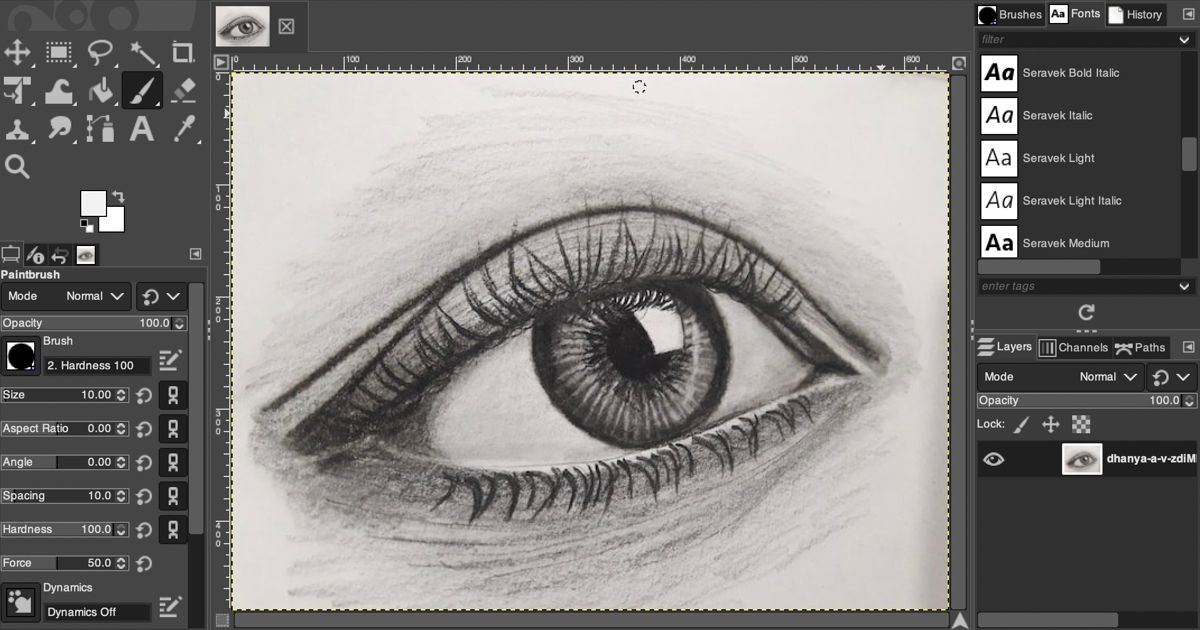Select the Color Picker eyedropper tool
This screenshot has width=1200, height=630.
click(183, 128)
